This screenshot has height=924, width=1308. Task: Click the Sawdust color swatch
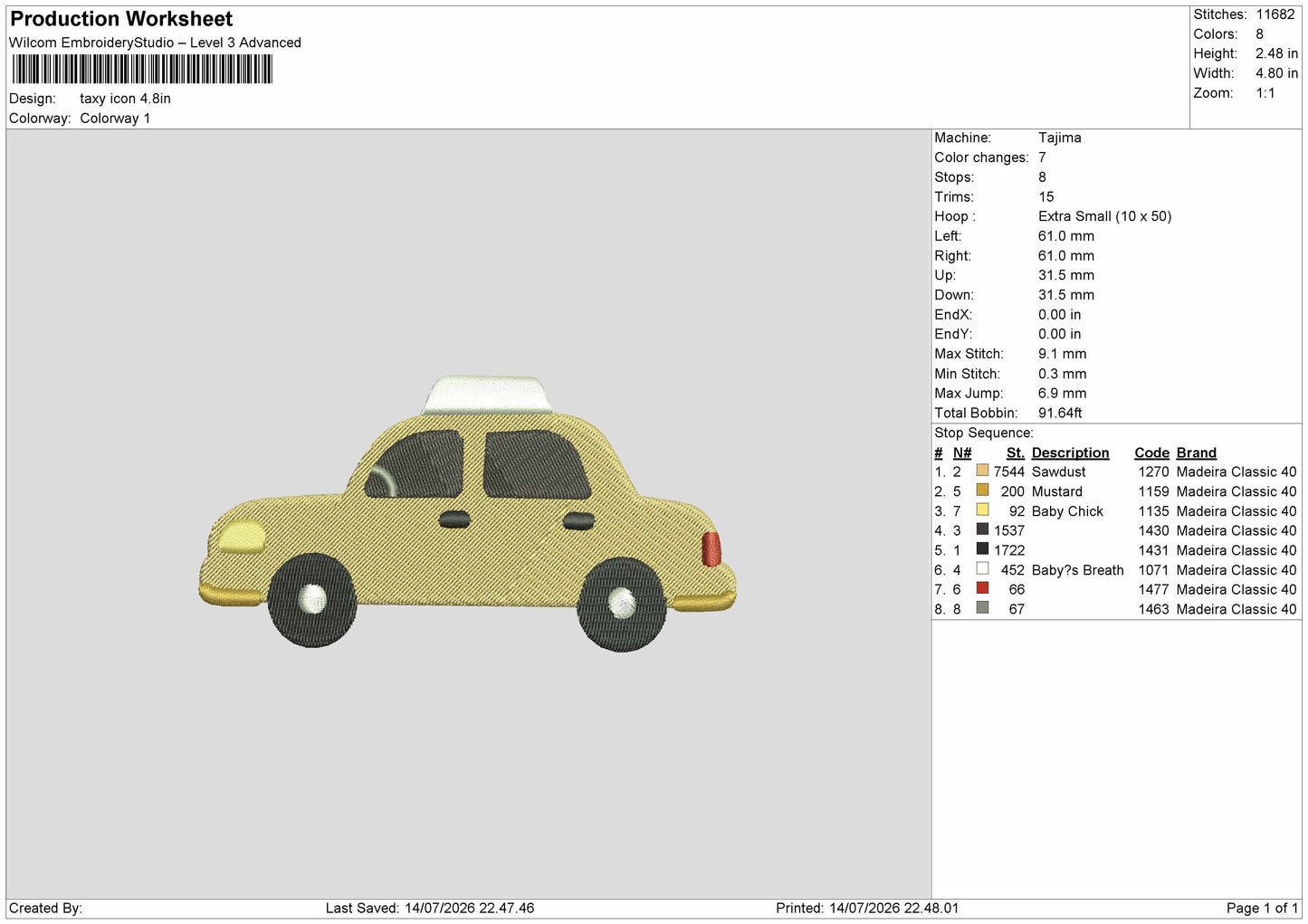[982, 471]
